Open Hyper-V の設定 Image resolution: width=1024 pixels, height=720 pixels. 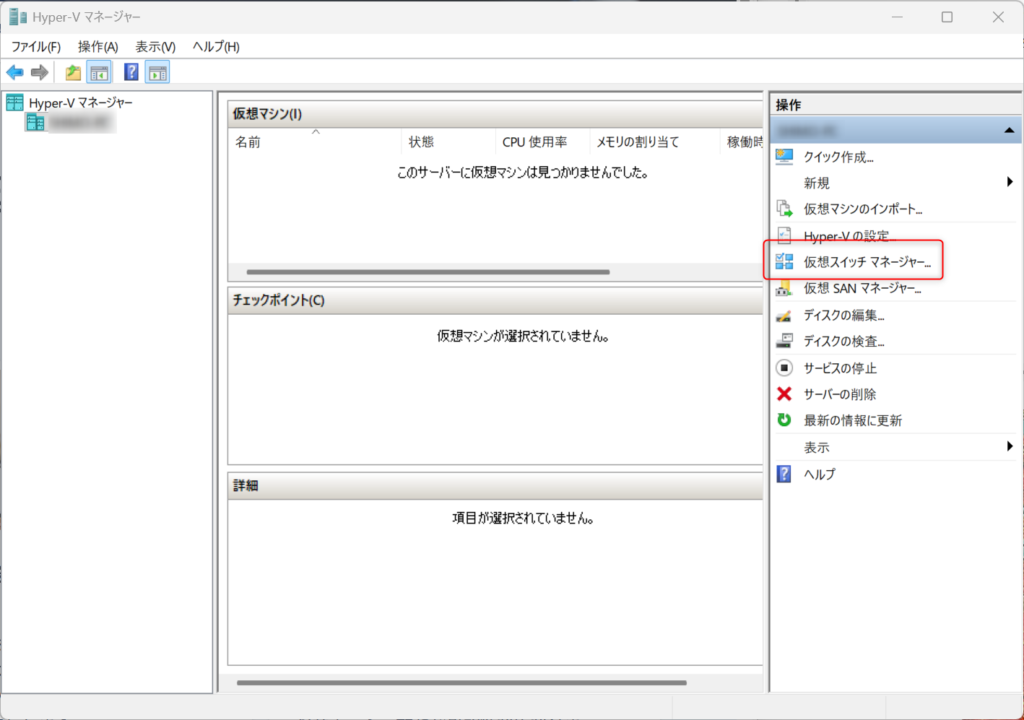tap(845, 236)
